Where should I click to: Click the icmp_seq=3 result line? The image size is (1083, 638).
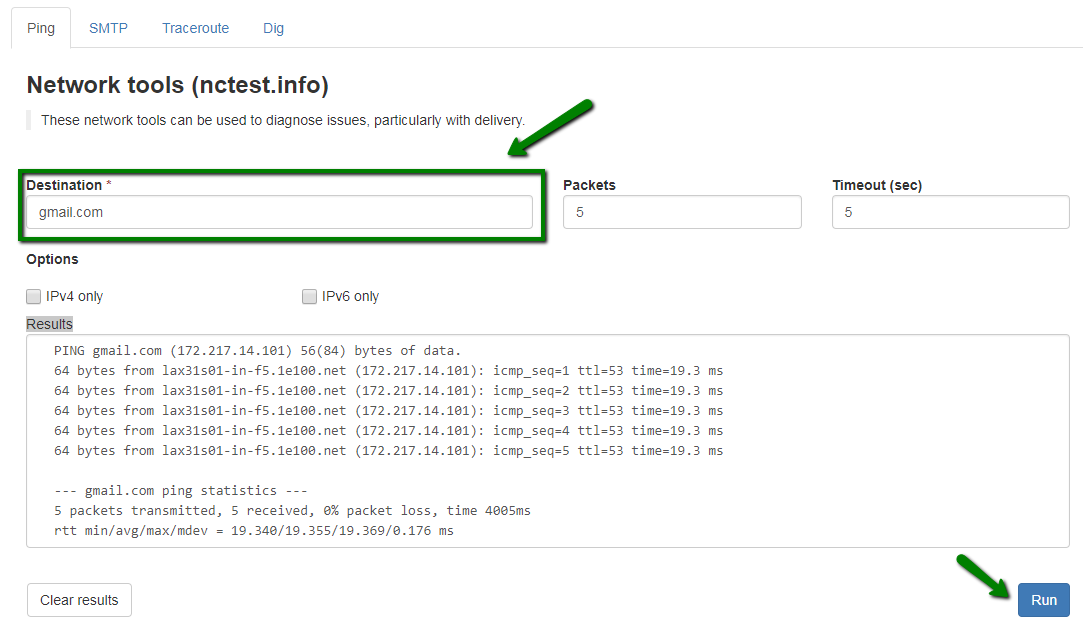[388, 411]
